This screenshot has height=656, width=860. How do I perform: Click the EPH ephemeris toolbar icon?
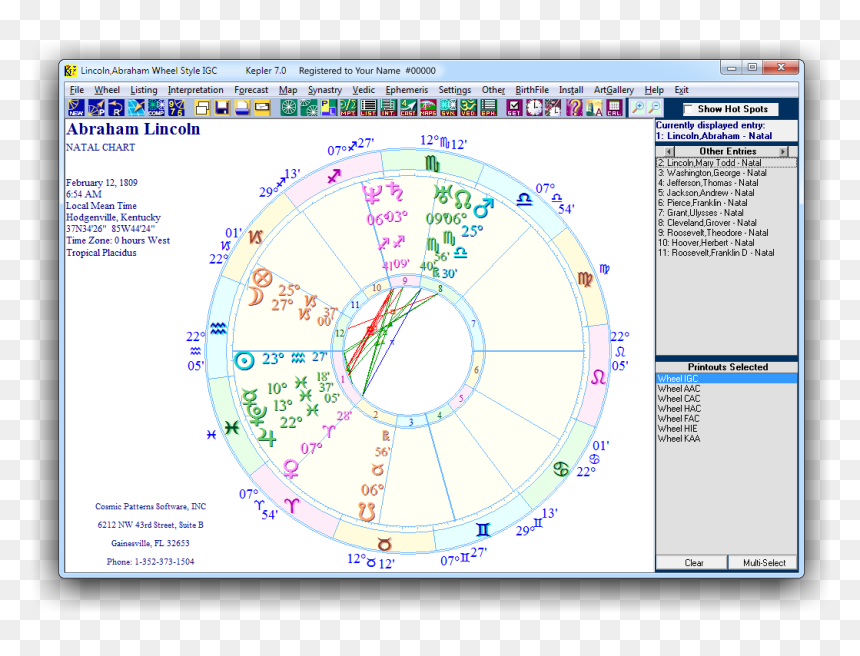coord(488,108)
